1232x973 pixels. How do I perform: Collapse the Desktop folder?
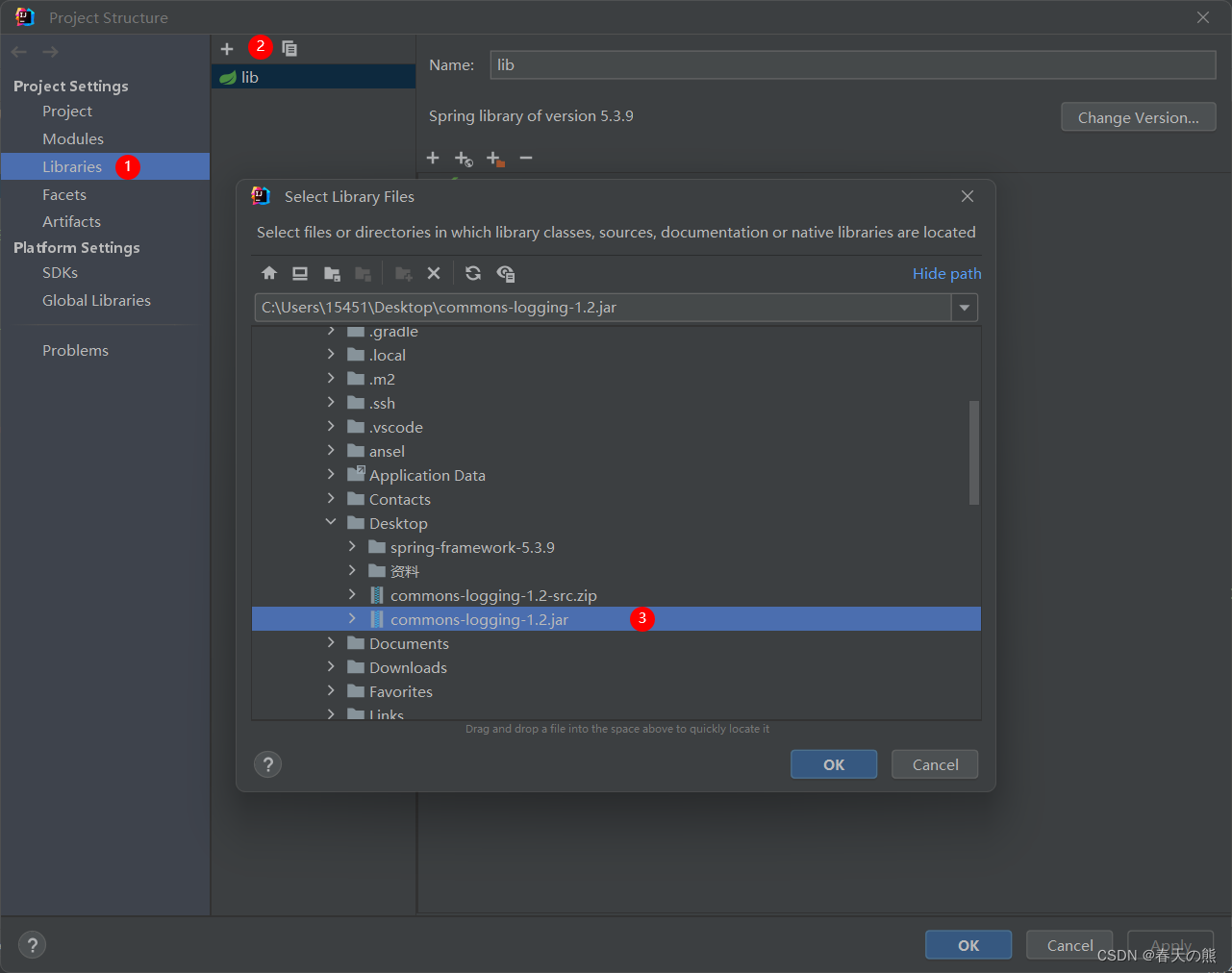pyautogui.click(x=331, y=523)
